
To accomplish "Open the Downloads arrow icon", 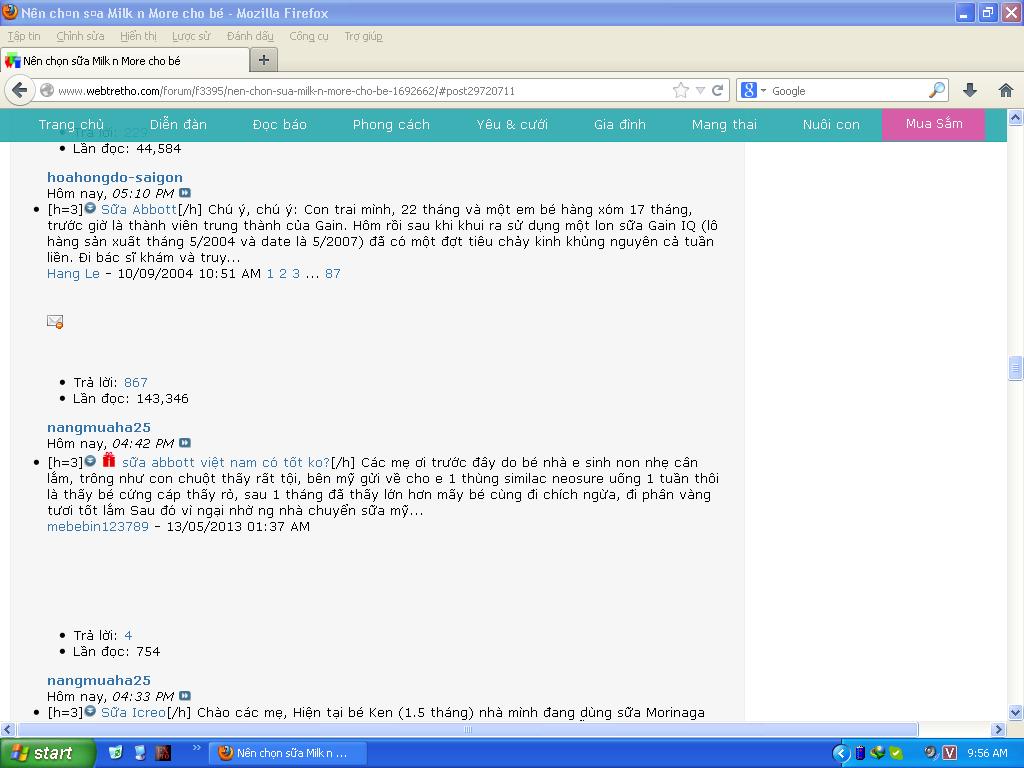I will (x=970, y=90).
